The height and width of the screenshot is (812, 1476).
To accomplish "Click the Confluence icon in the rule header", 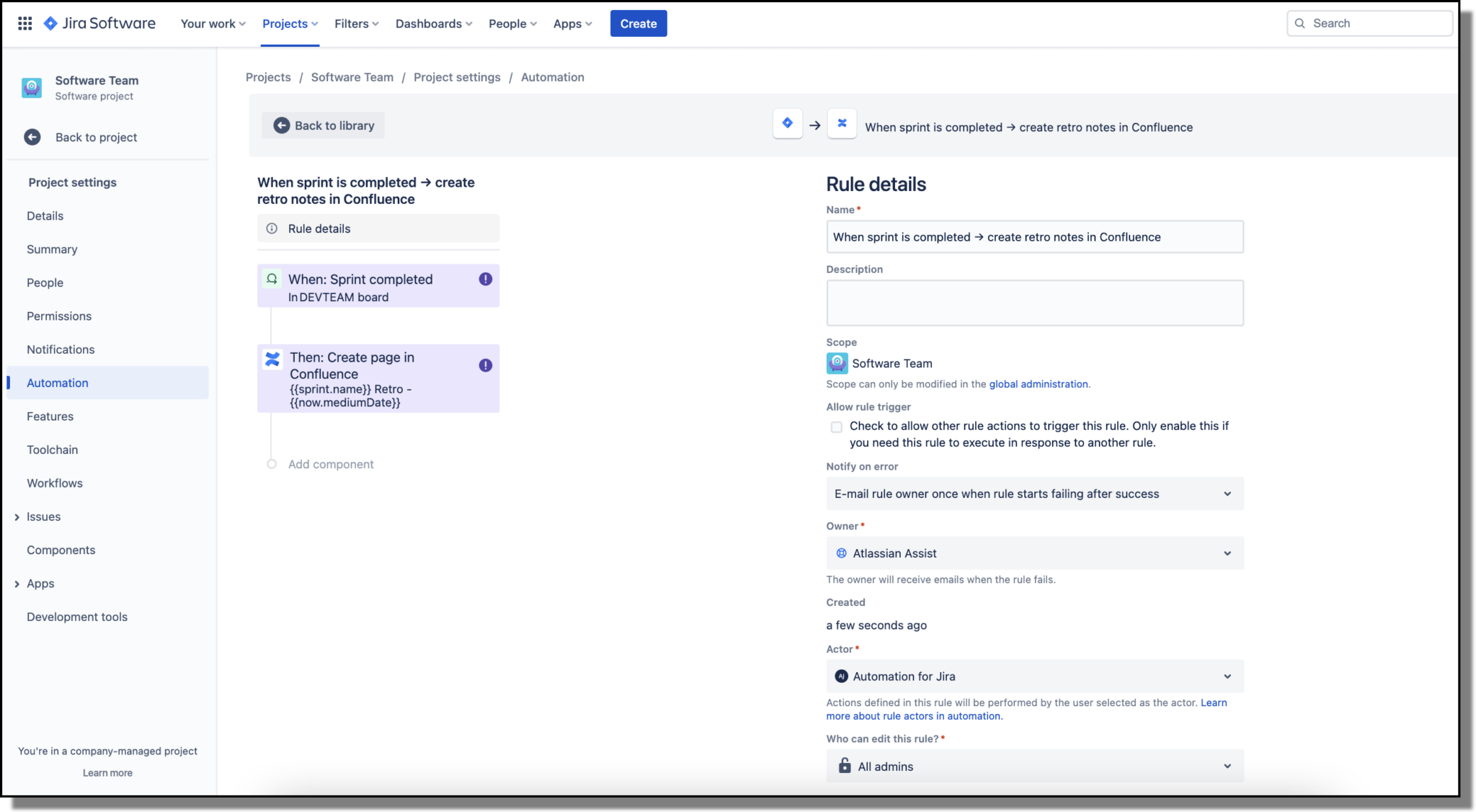I will click(x=841, y=124).
